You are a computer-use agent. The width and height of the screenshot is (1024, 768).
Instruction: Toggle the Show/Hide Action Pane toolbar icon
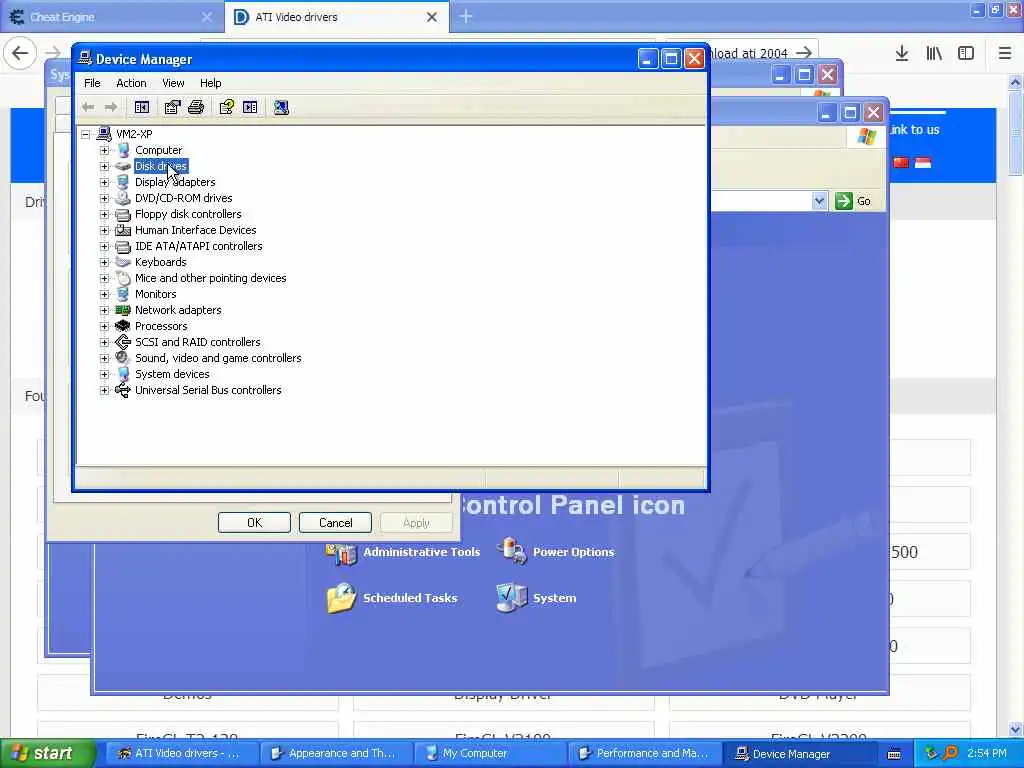(250, 108)
